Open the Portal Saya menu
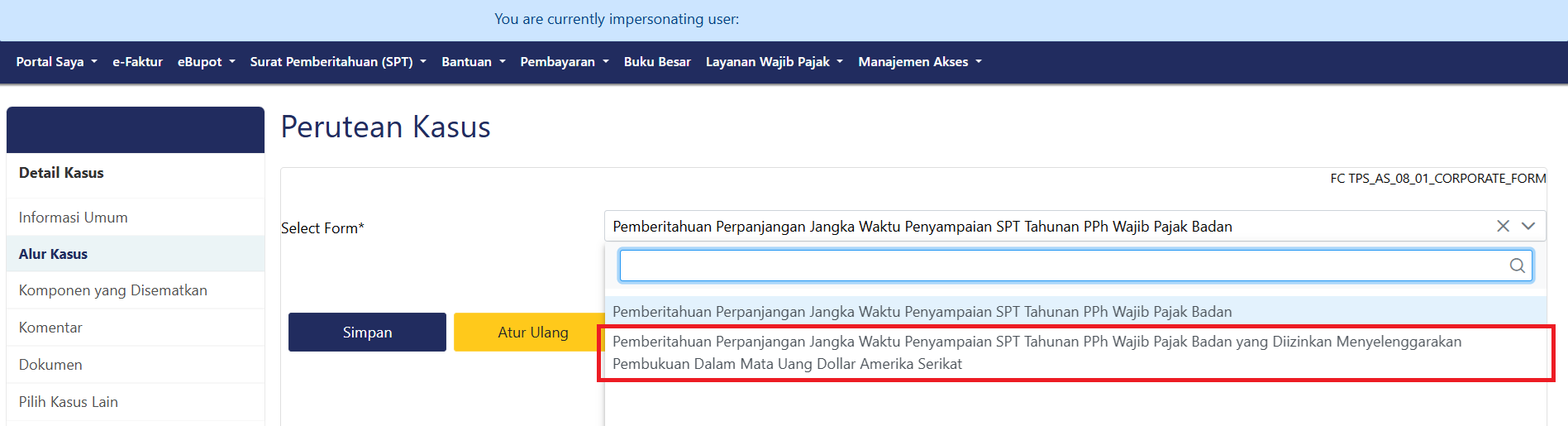 56,62
